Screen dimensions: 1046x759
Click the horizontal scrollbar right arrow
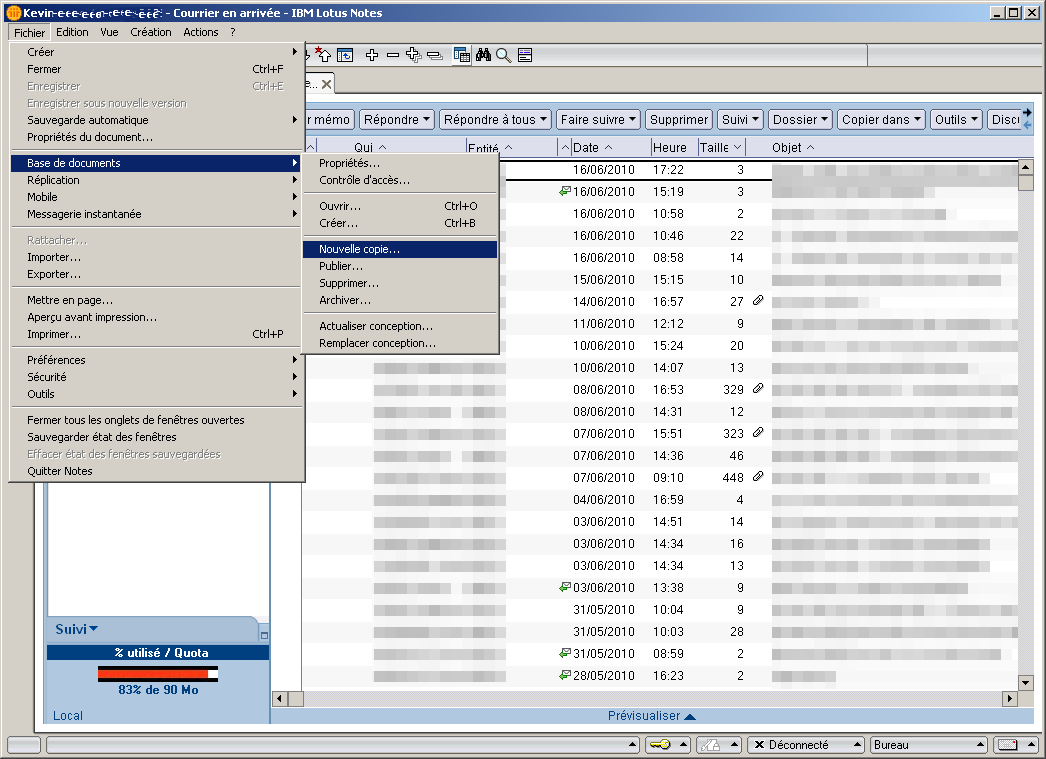(1010, 698)
